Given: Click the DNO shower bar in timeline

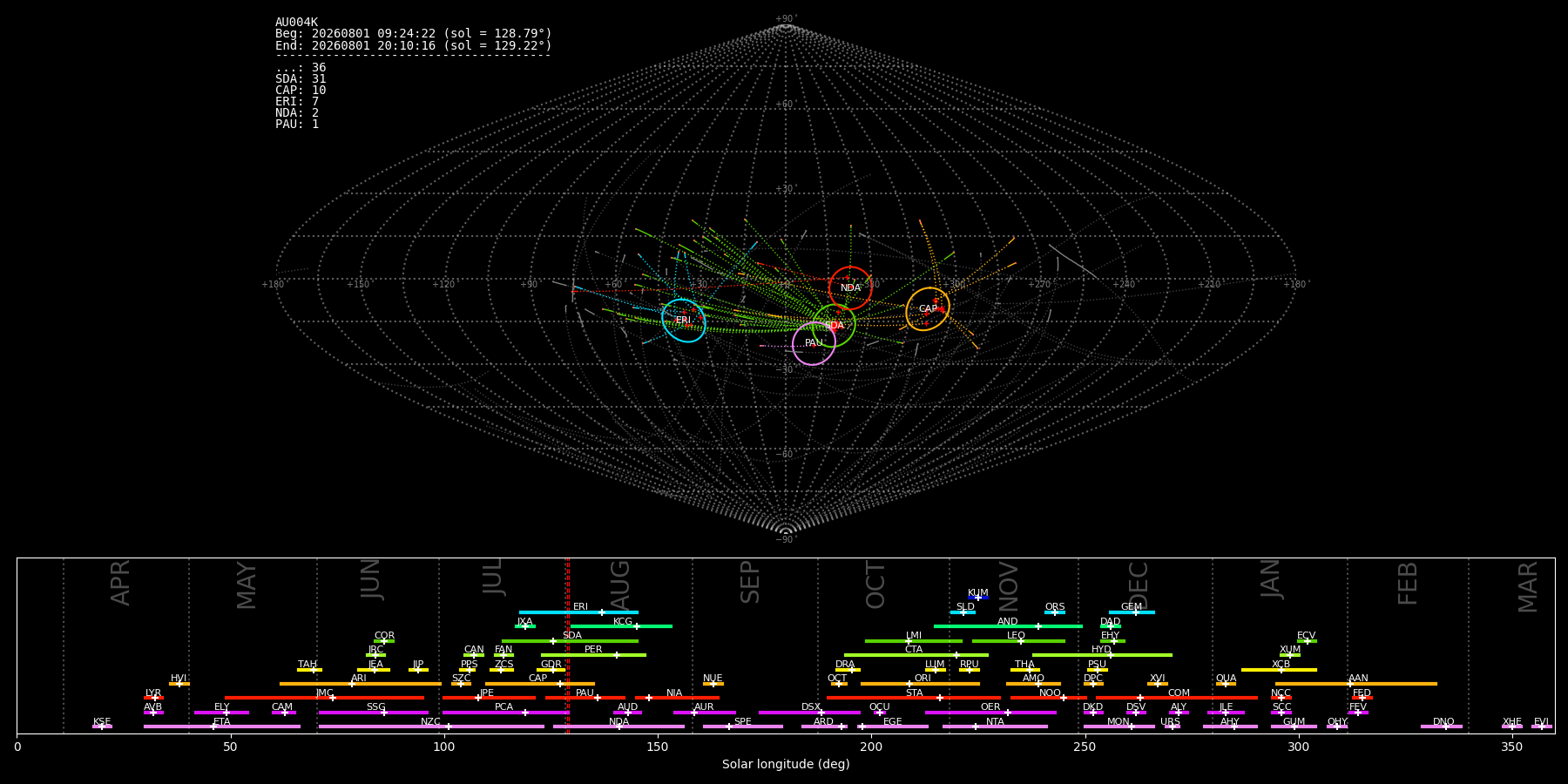Looking at the screenshot, I should (1442, 727).
